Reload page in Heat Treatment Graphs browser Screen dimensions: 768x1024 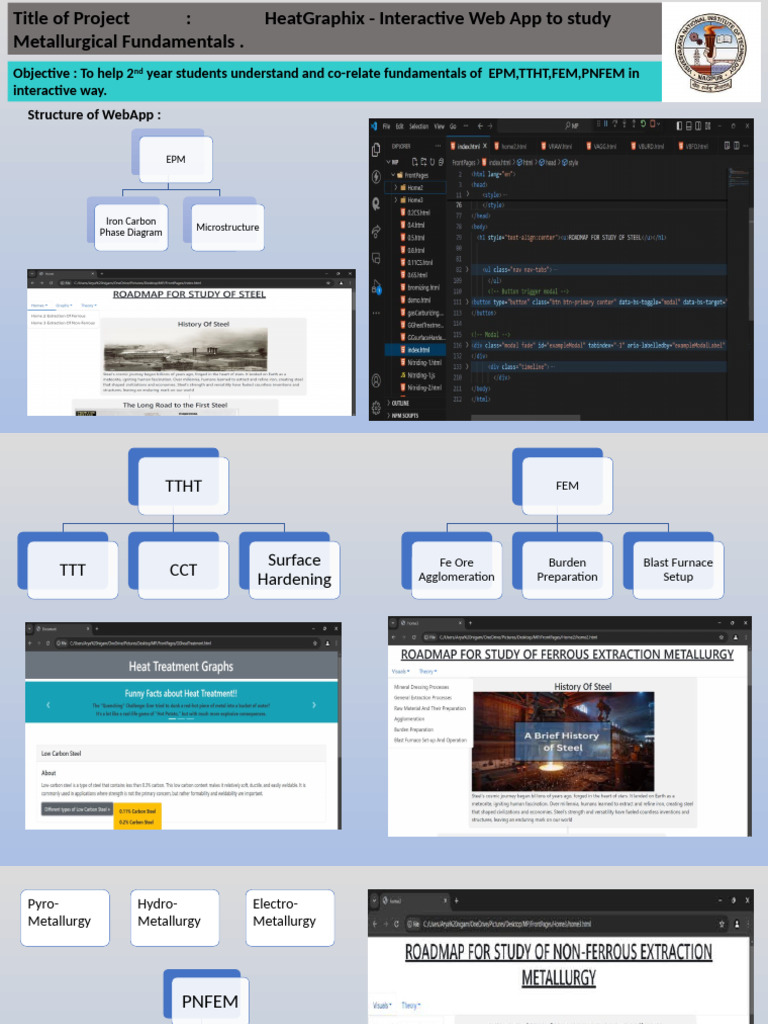point(48,643)
